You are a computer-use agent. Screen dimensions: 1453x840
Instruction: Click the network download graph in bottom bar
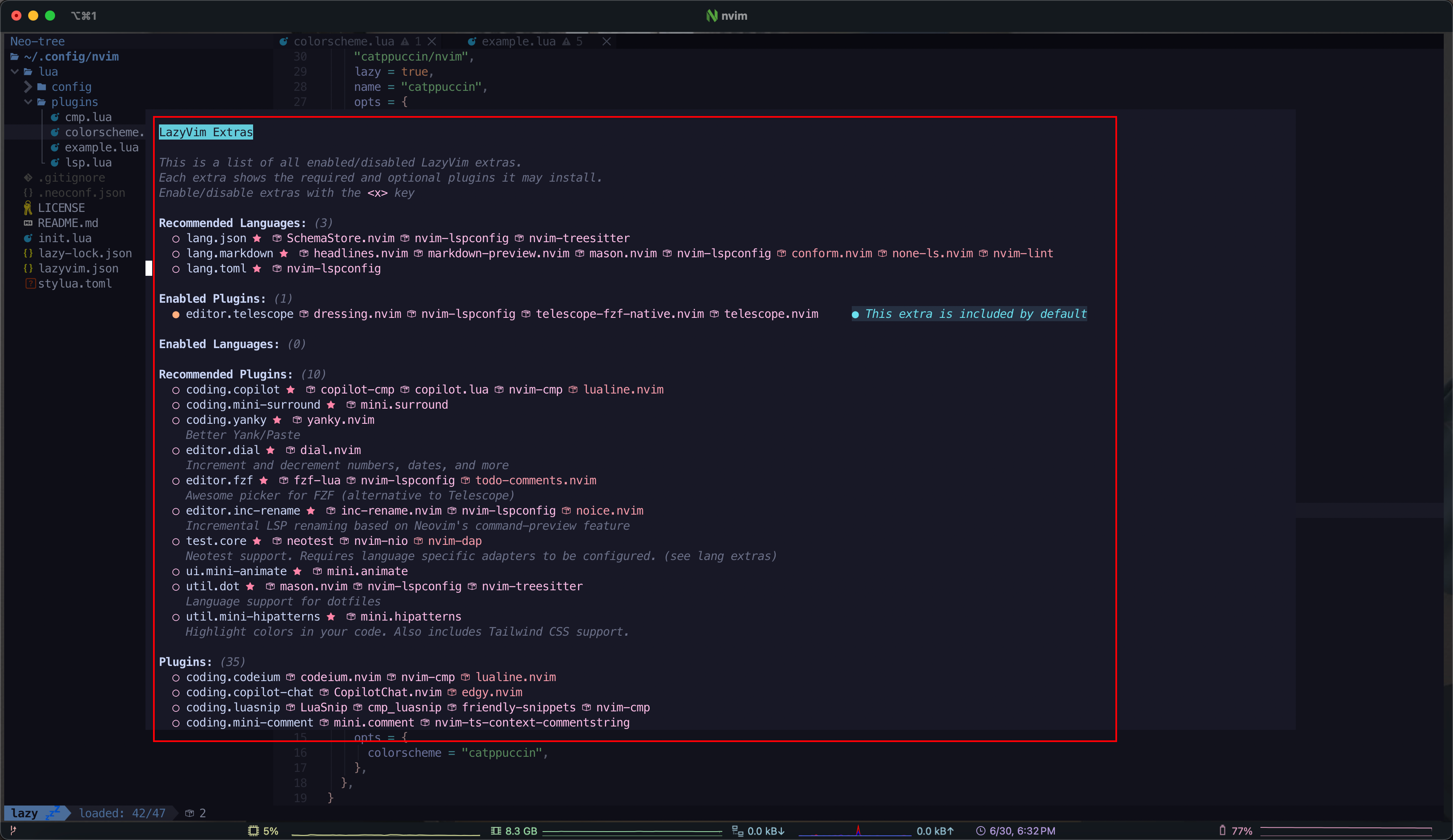point(854,831)
